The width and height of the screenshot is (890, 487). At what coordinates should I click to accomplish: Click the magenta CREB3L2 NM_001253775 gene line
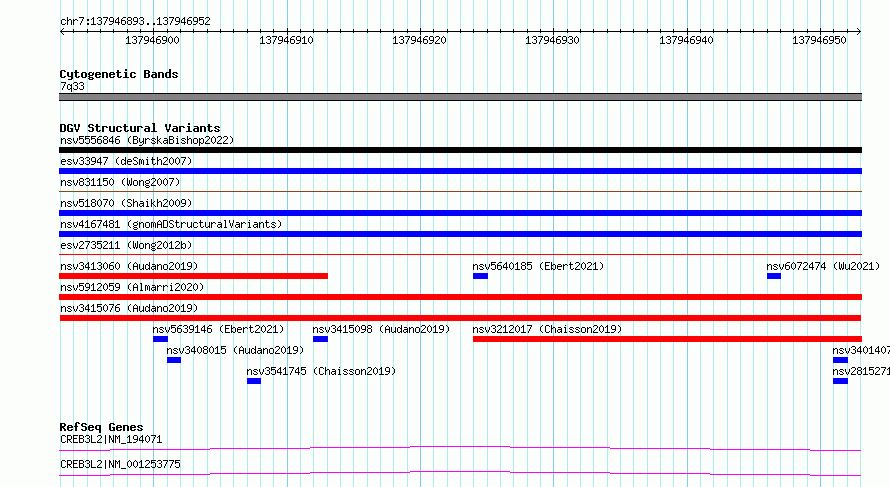pyautogui.click(x=460, y=473)
